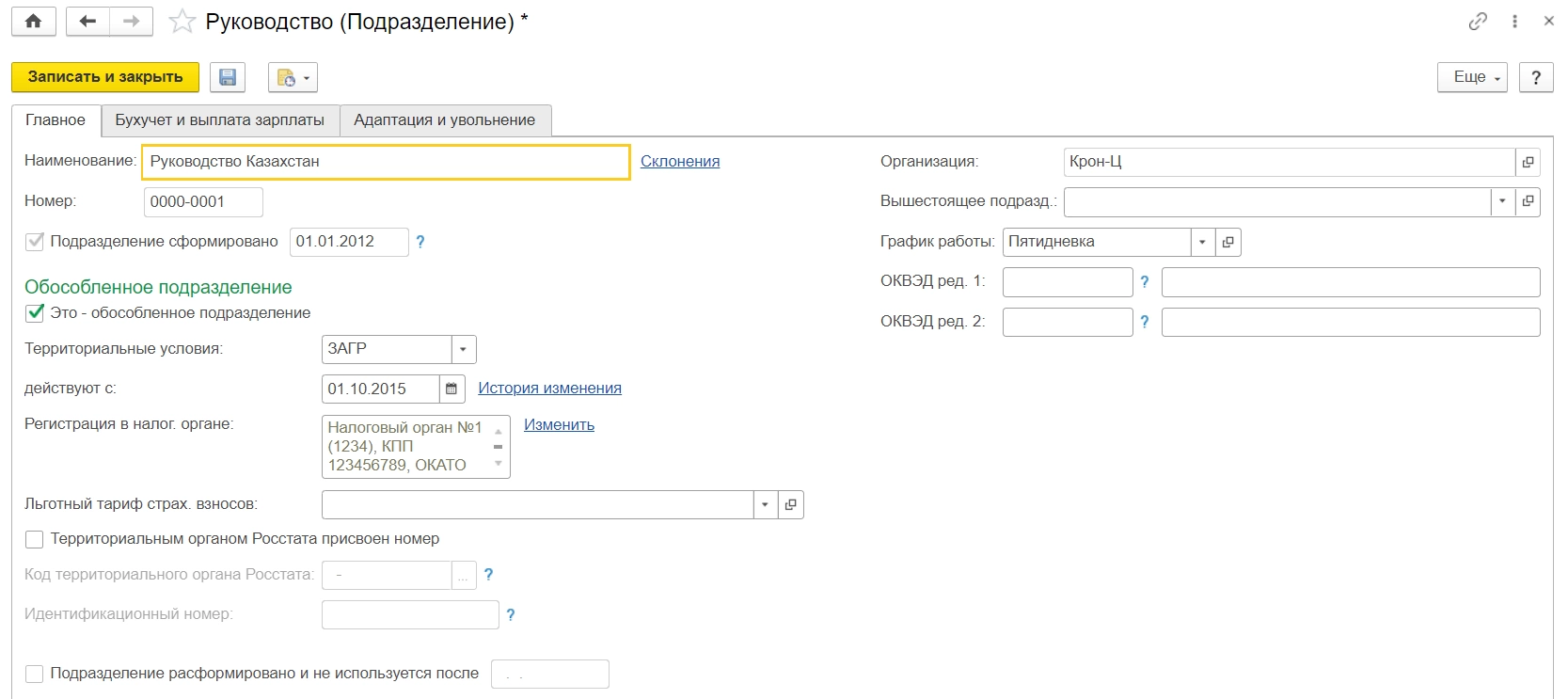Open the Пятидневка schedule record icon
This screenshot has width=1568, height=699.
point(1227,242)
